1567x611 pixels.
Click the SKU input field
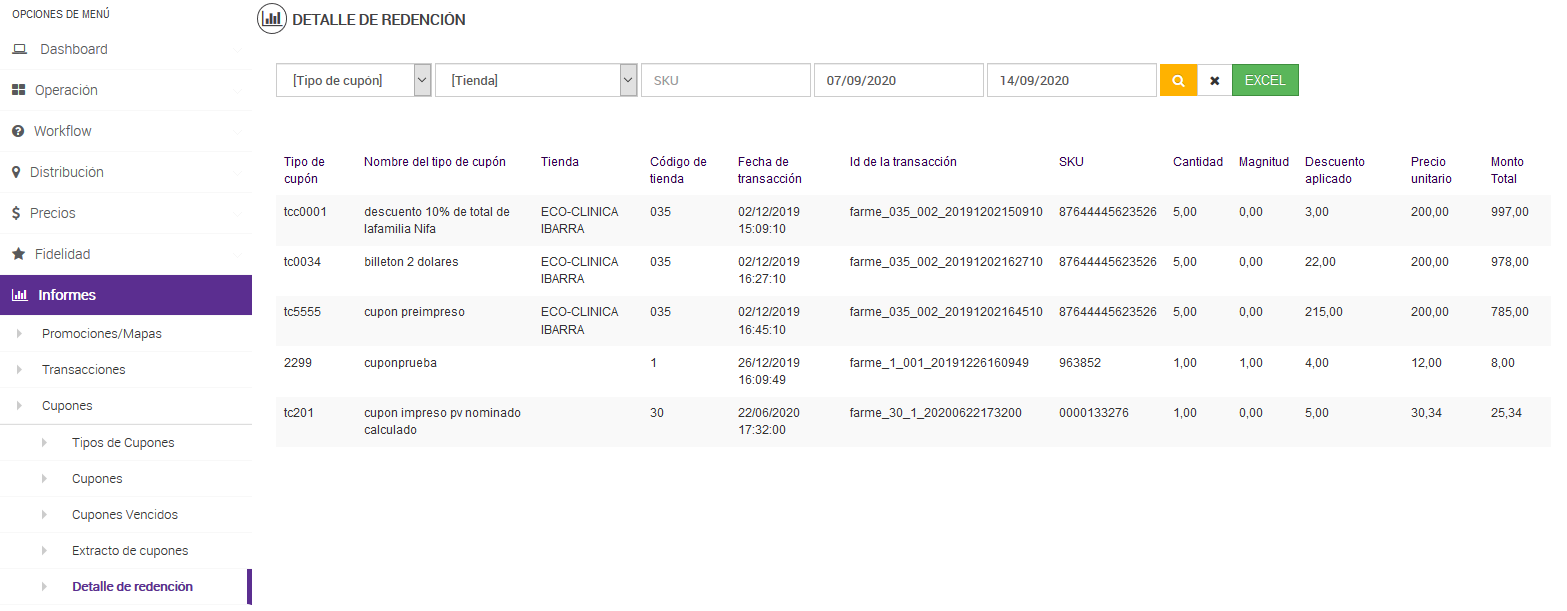tap(725, 80)
